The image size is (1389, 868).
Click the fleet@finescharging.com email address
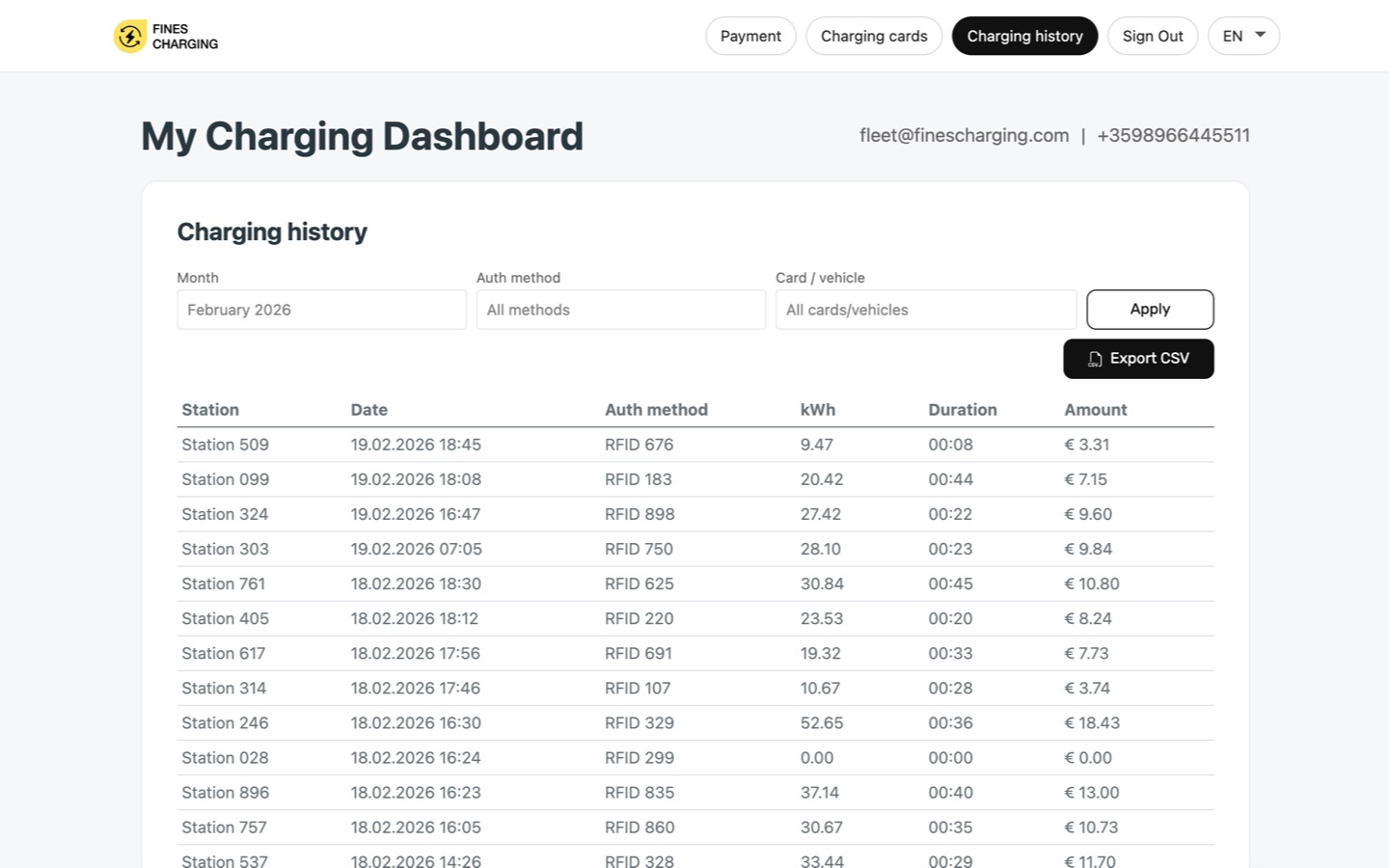964,135
